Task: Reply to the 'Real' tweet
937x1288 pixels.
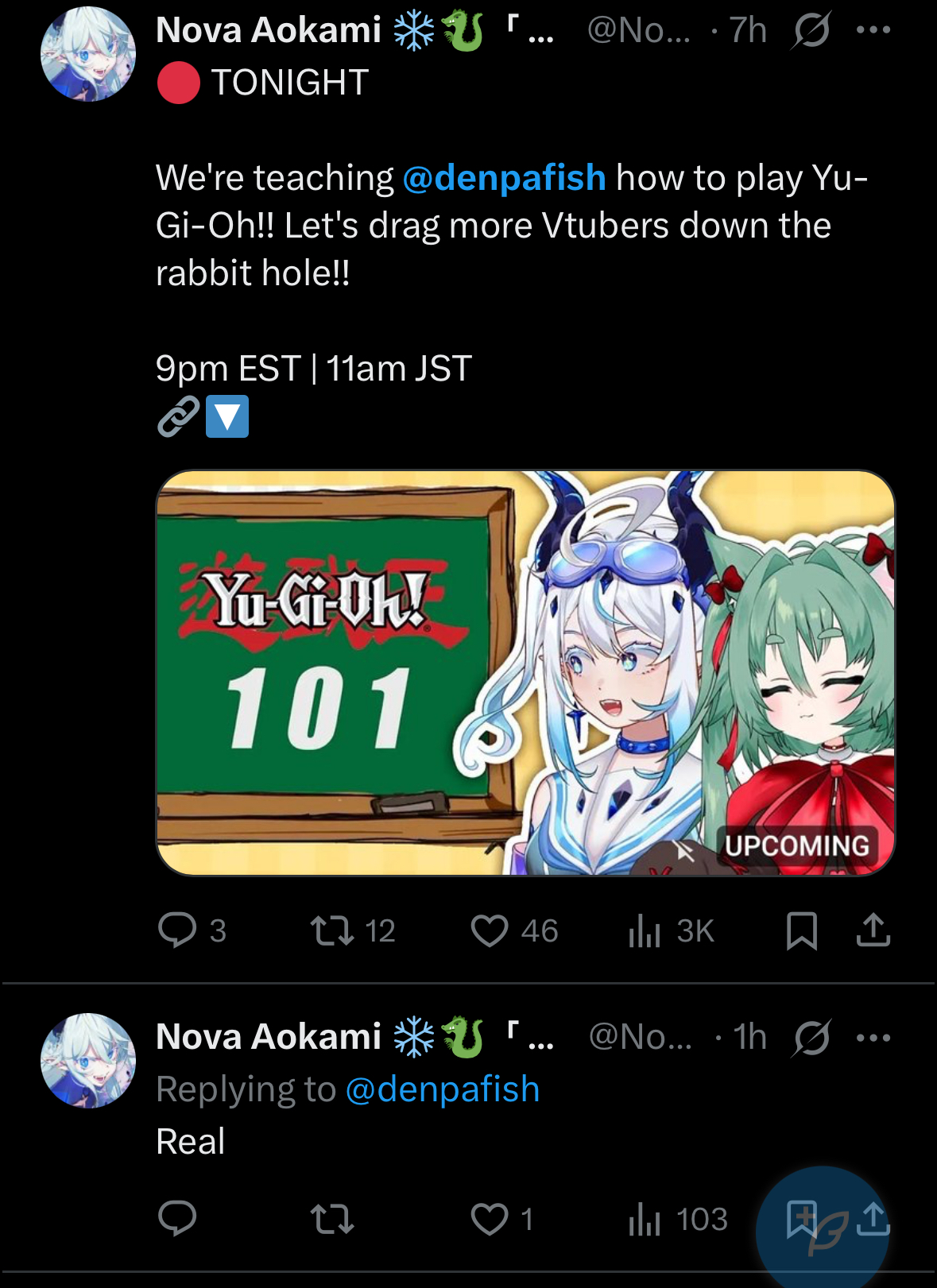Action: [x=176, y=1218]
